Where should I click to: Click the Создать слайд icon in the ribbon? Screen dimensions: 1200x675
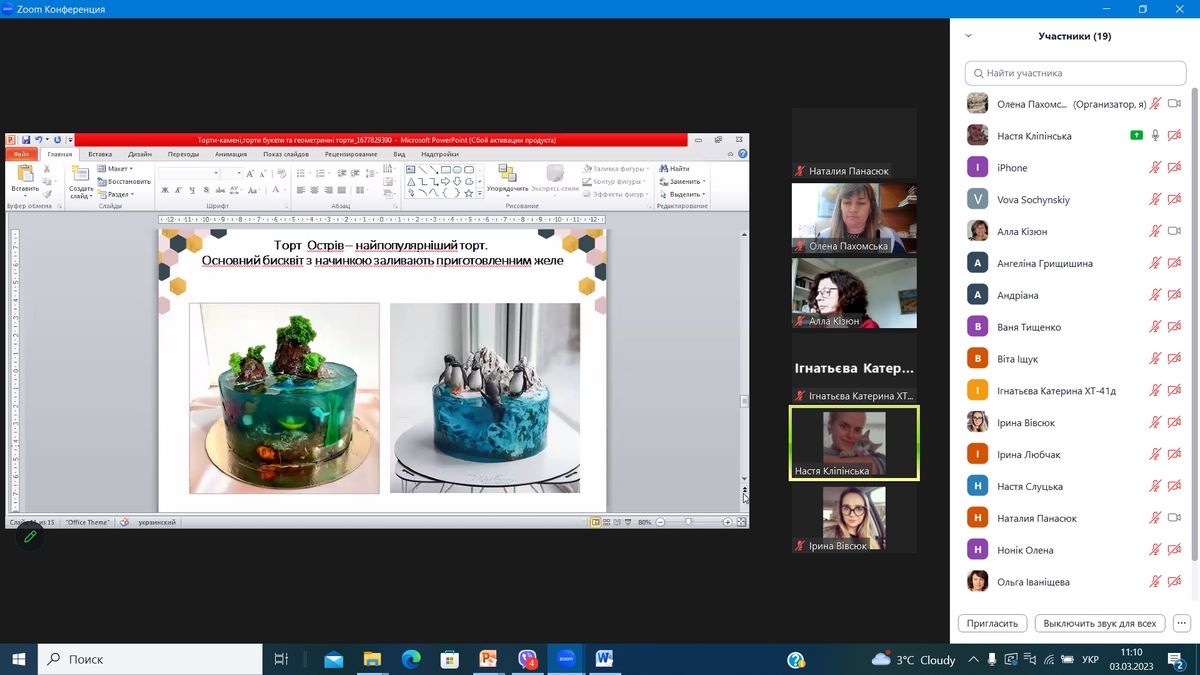81,174
